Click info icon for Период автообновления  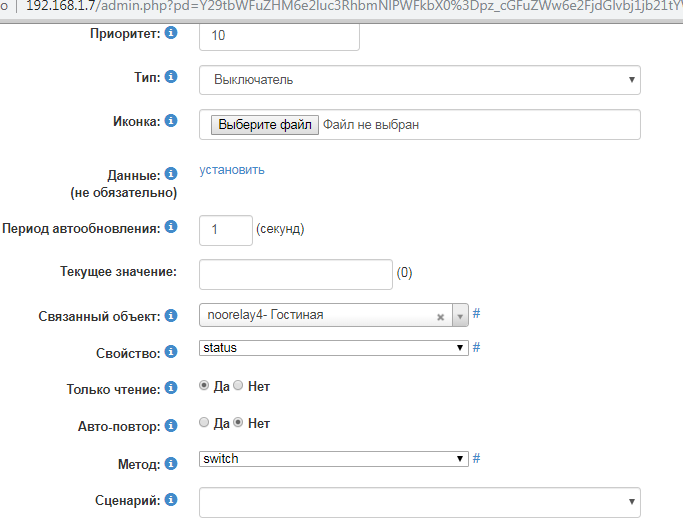pos(171,227)
